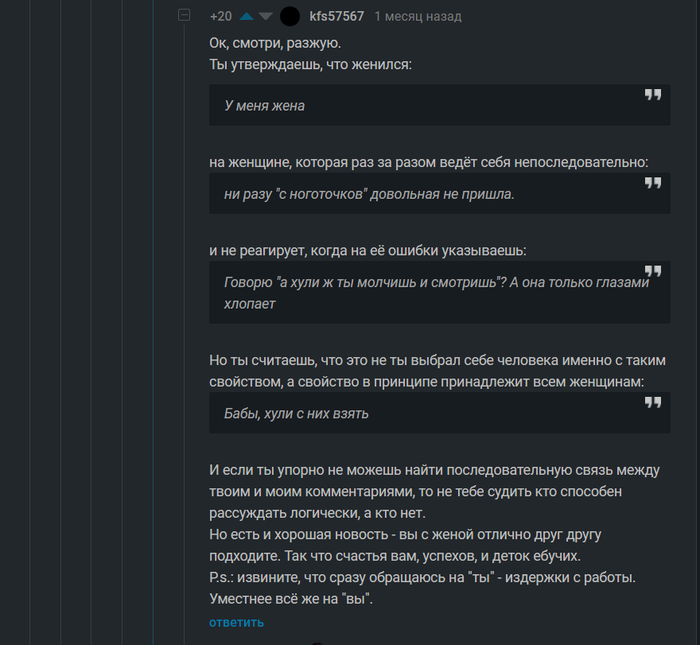Image resolution: width=700 pixels, height=645 pixels.
Task: Click the +20 comment rating
Action: 221,16
